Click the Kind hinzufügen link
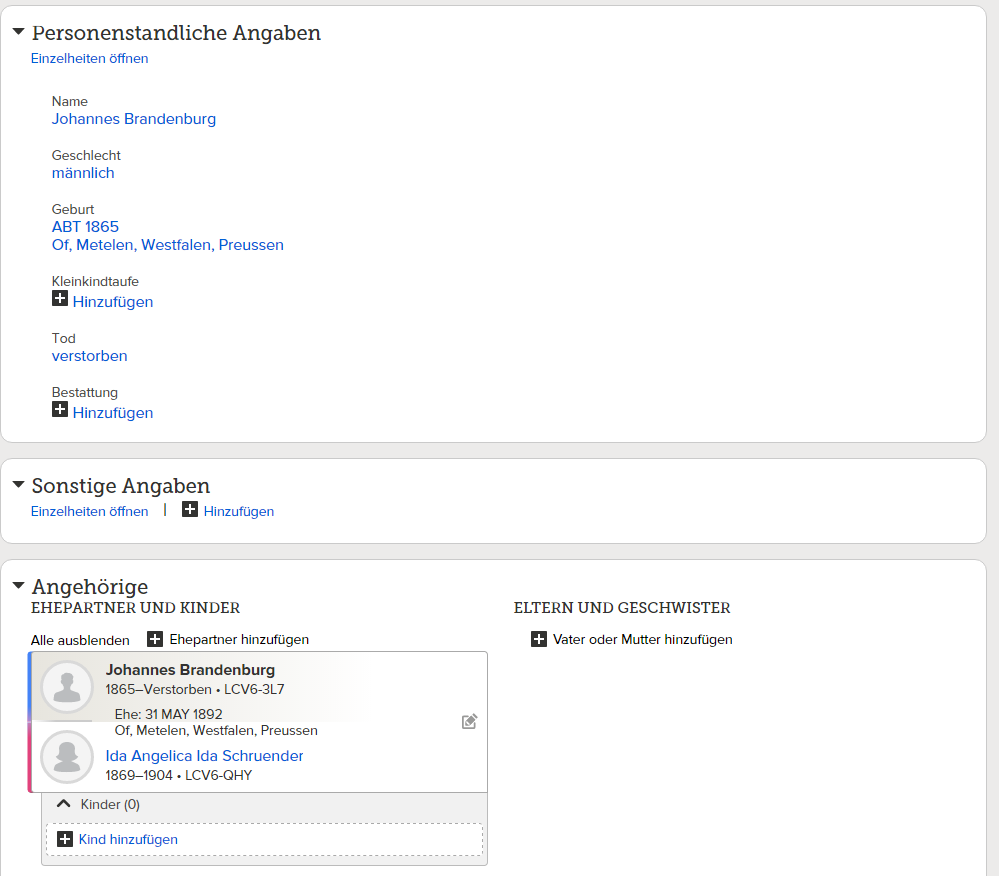This screenshot has width=999, height=876. point(128,840)
